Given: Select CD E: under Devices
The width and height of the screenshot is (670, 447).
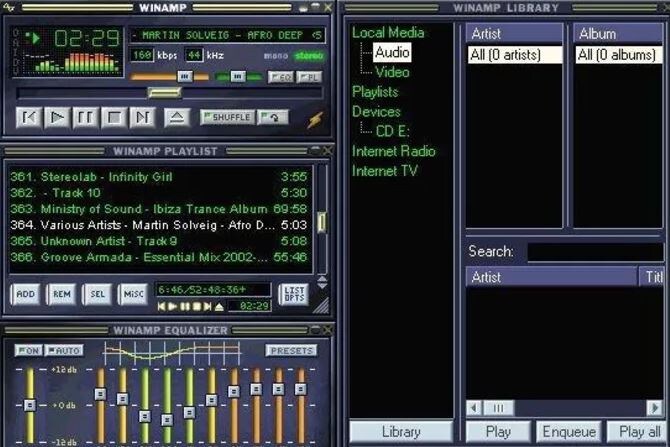Looking at the screenshot, I should pyautogui.click(x=392, y=131).
